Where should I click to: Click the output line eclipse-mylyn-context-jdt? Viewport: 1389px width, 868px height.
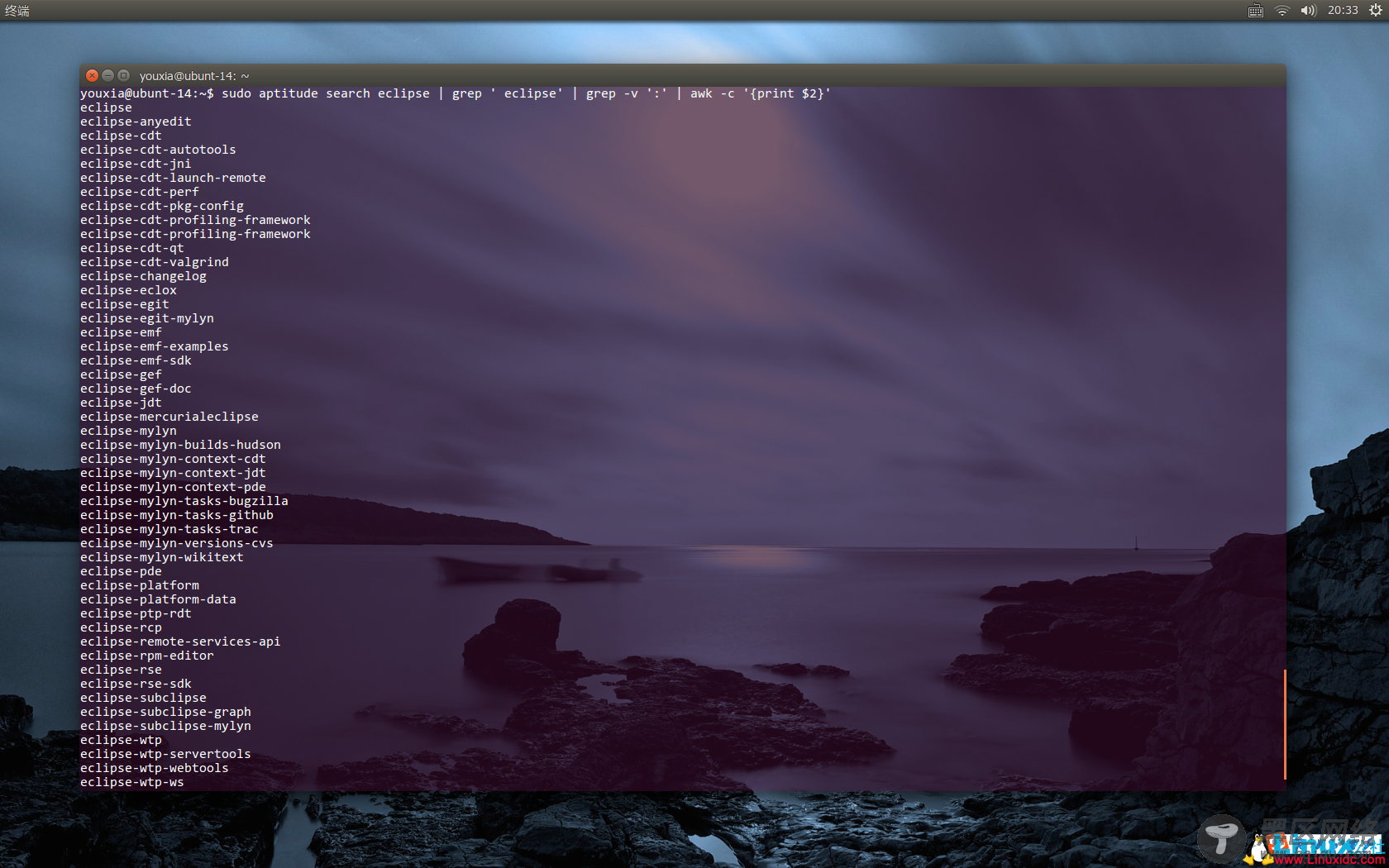pos(173,473)
